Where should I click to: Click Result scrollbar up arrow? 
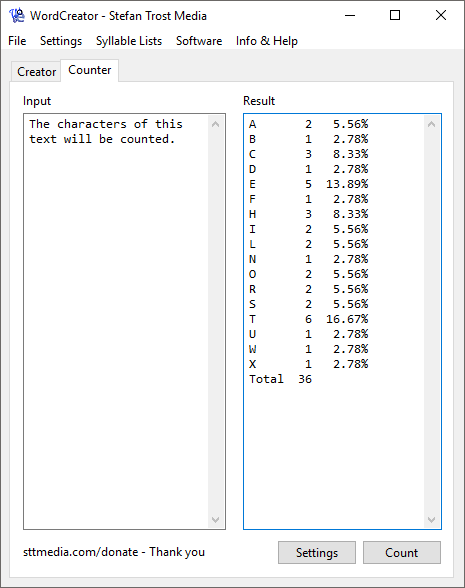(432, 124)
